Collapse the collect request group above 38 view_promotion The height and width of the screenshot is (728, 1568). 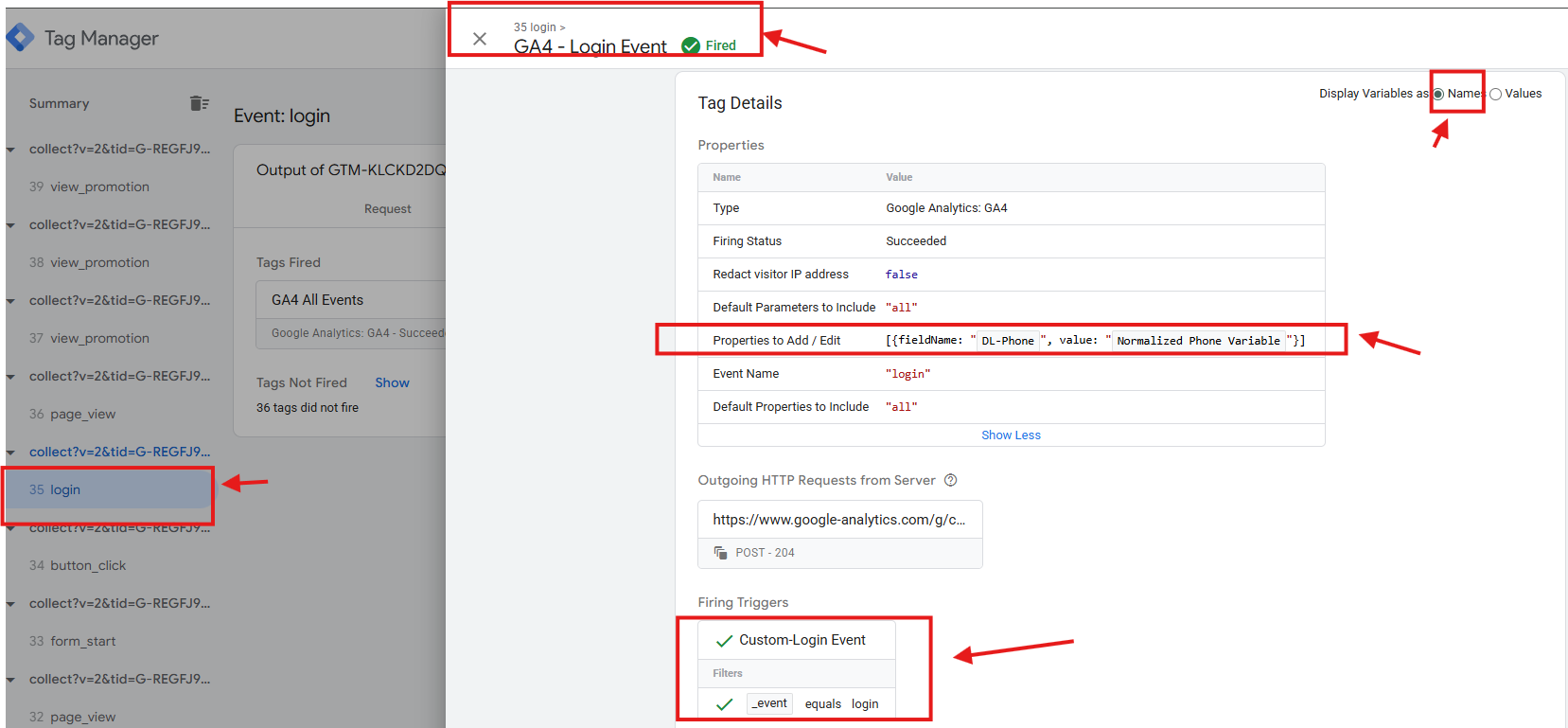point(10,225)
